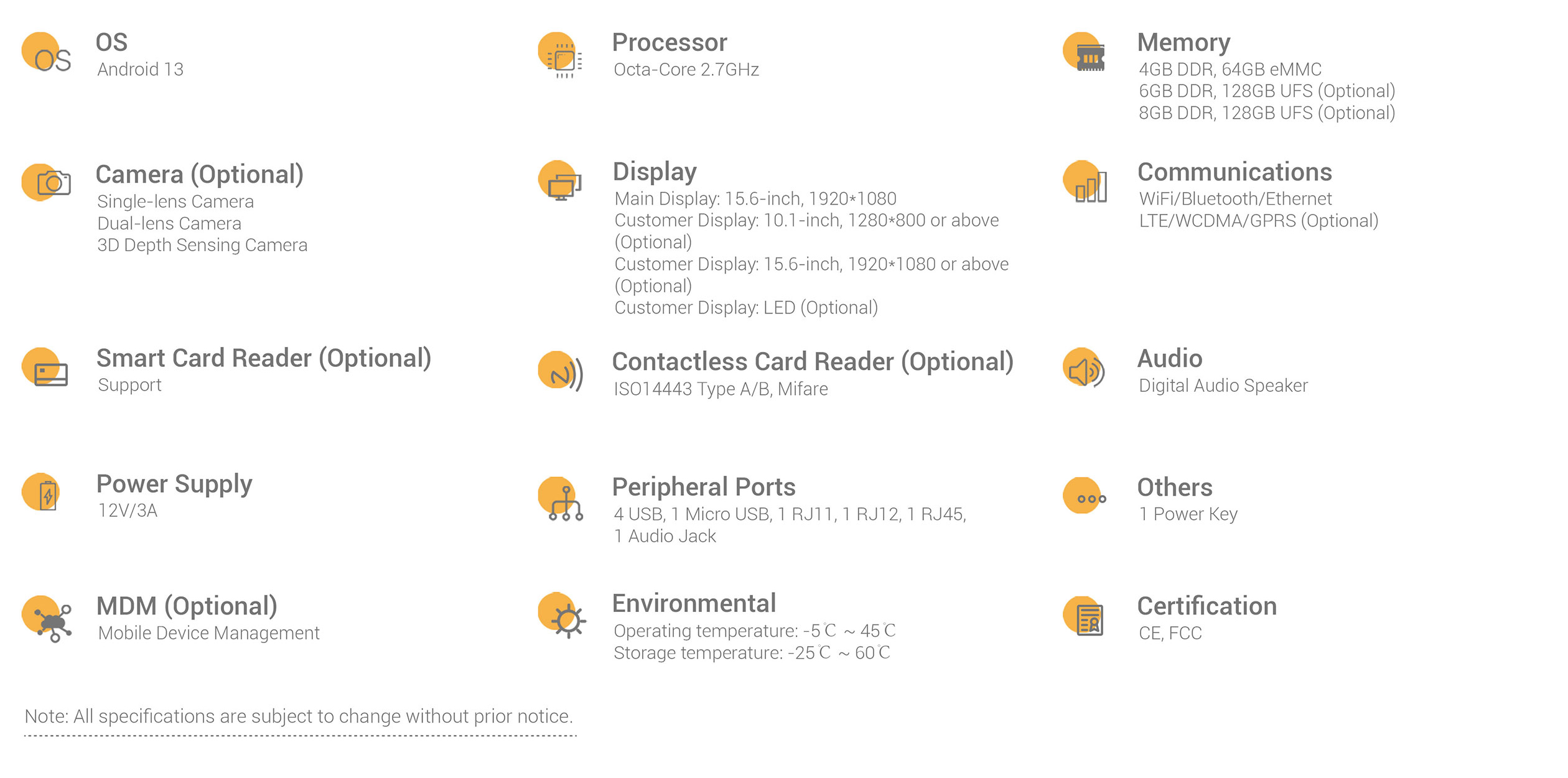Click the specifications change note text
Viewport: 1568px width, 778px height.
[298, 716]
